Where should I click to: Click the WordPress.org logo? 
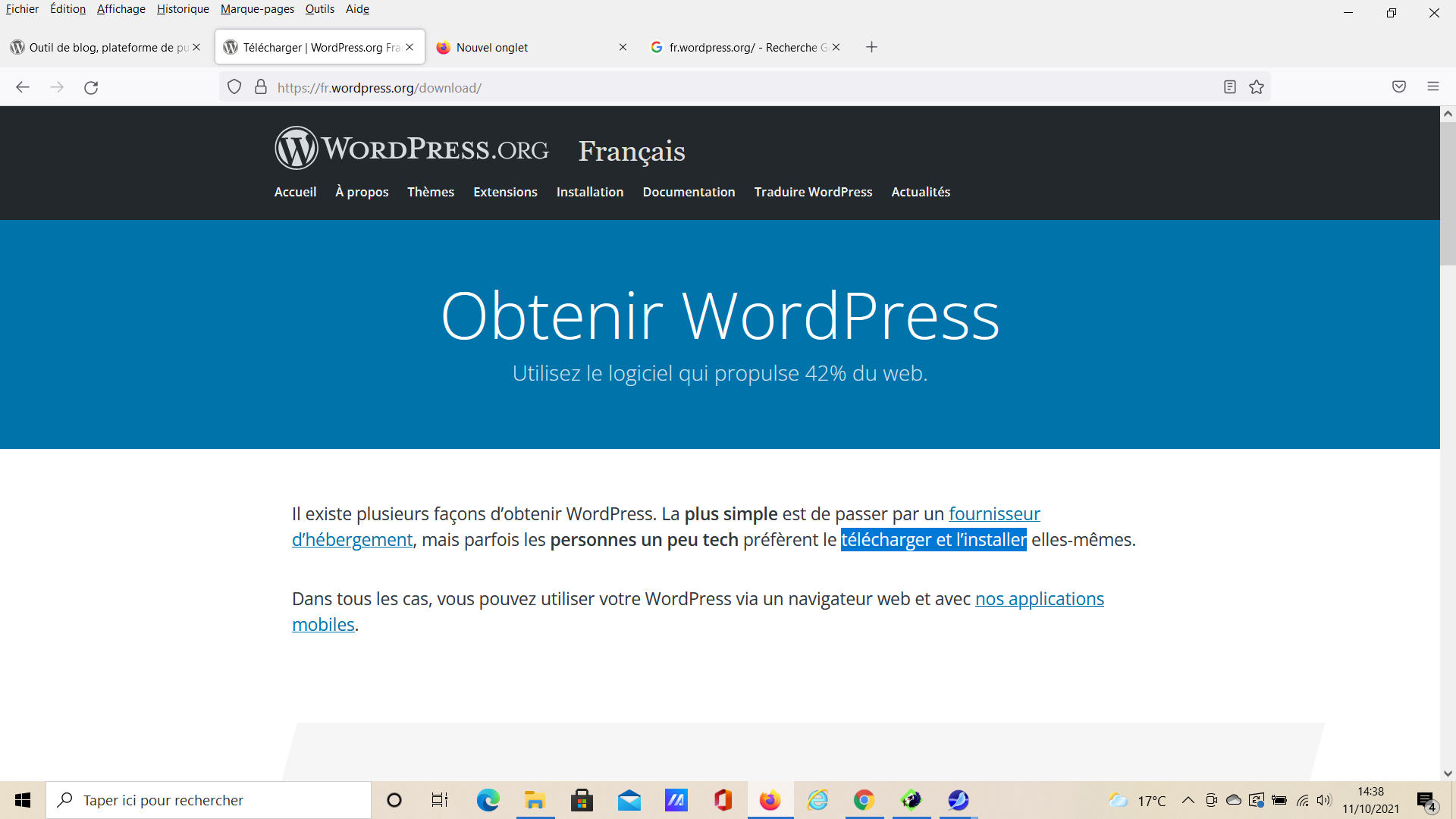(x=412, y=148)
